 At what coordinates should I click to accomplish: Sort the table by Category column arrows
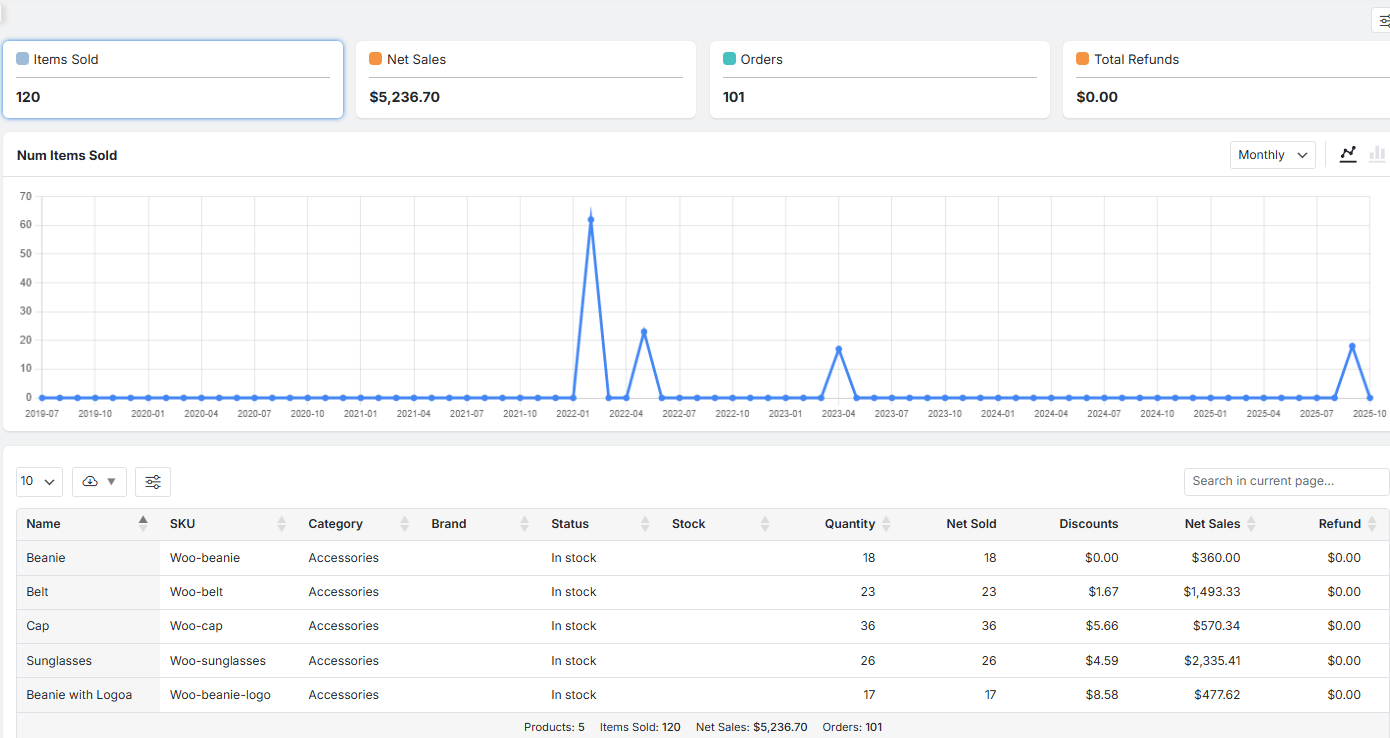click(404, 523)
